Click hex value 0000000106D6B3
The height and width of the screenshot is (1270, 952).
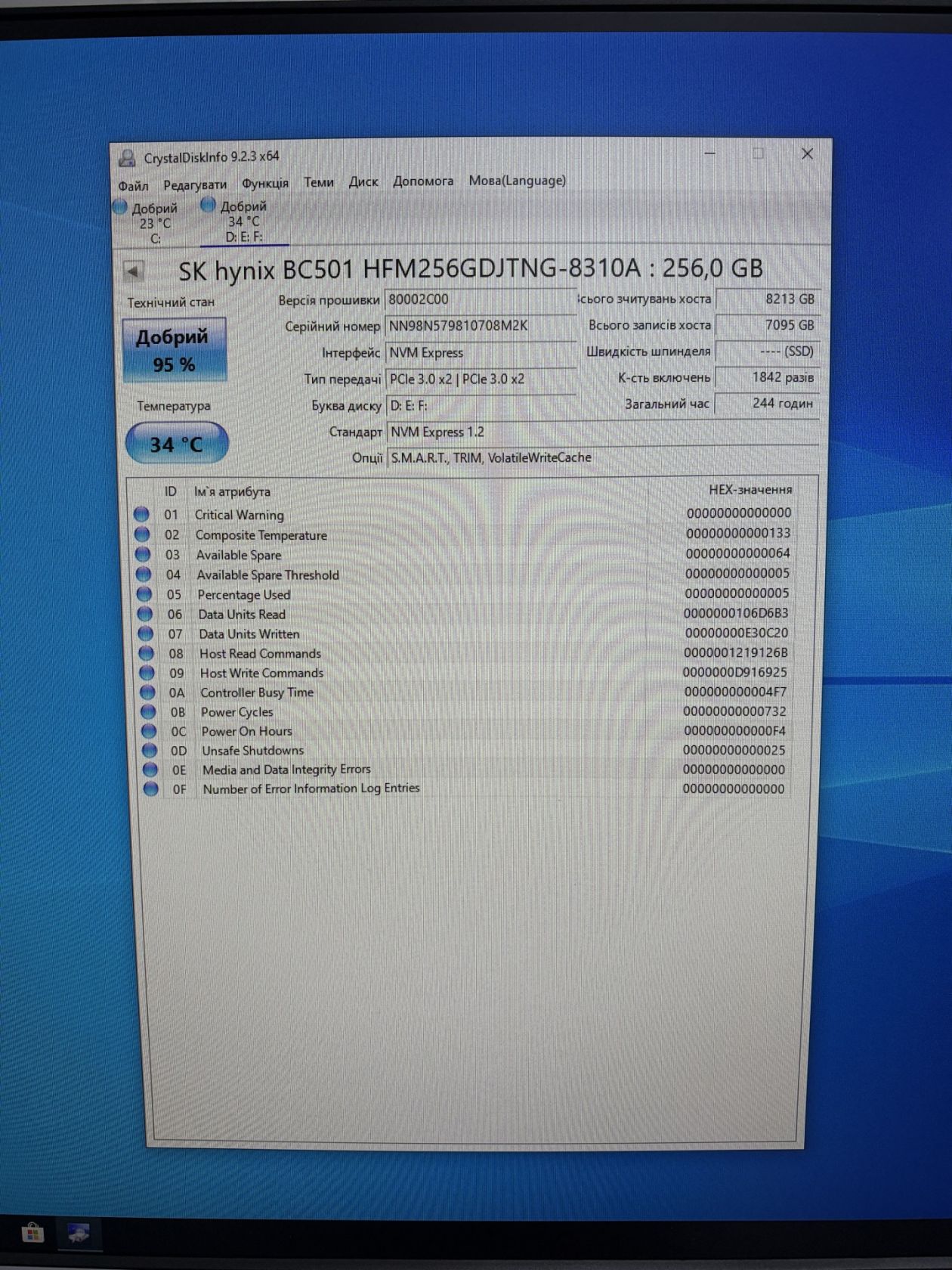pyautogui.click(x=736, y=613)
